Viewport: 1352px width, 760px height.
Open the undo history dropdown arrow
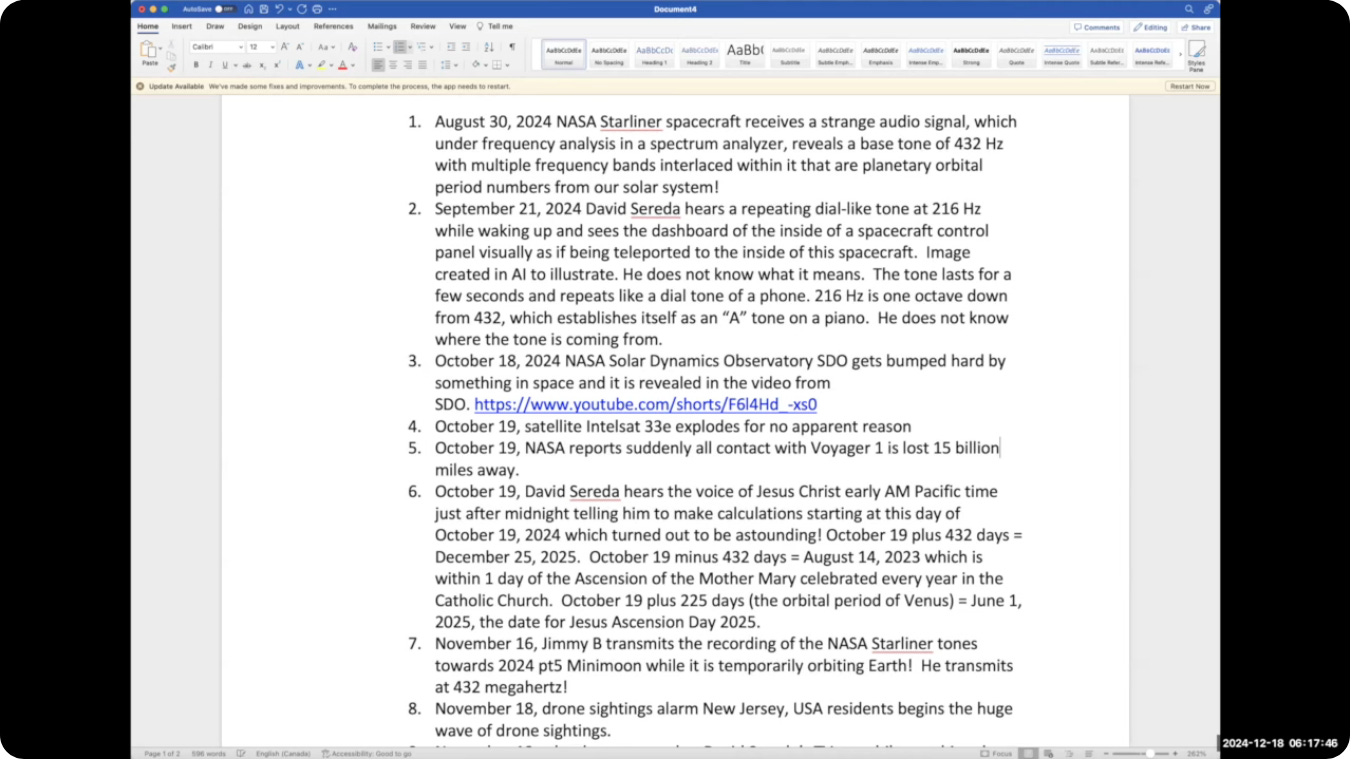[x=290, y=9]
